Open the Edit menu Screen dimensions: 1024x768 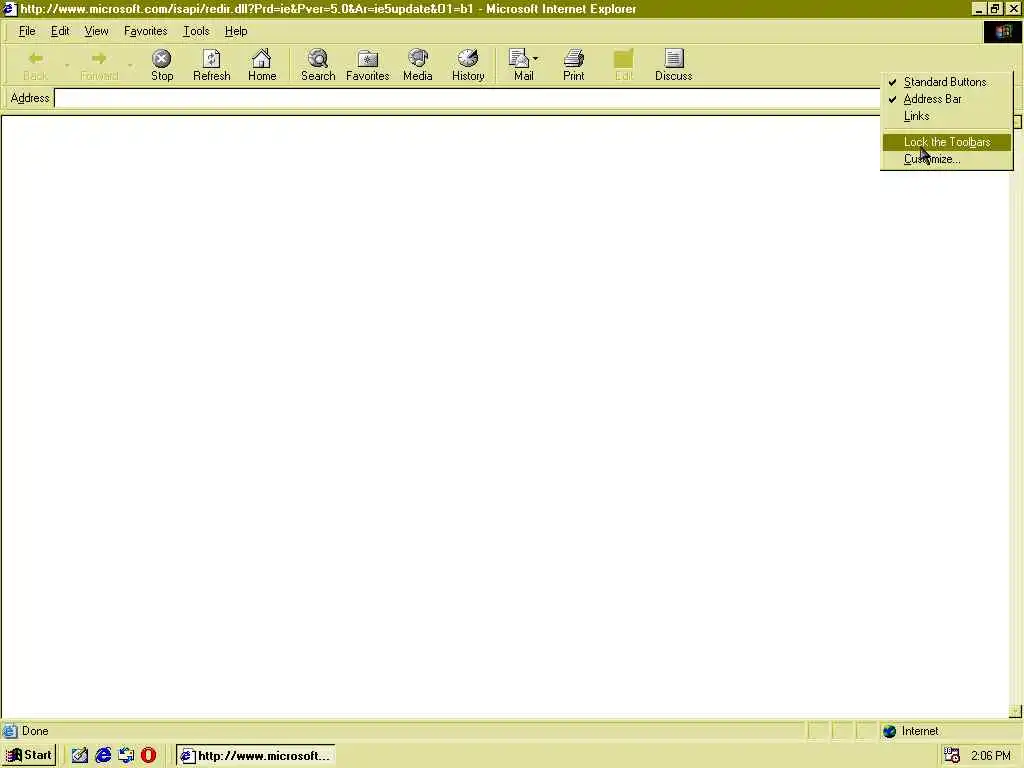point(60,31)
